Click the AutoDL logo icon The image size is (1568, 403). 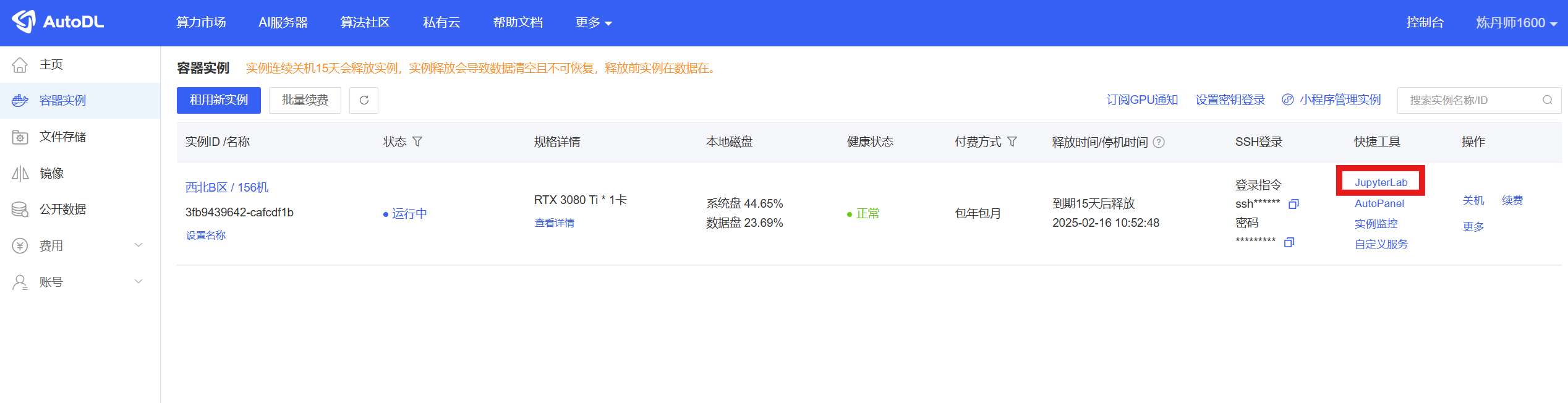tap(24, 22)
